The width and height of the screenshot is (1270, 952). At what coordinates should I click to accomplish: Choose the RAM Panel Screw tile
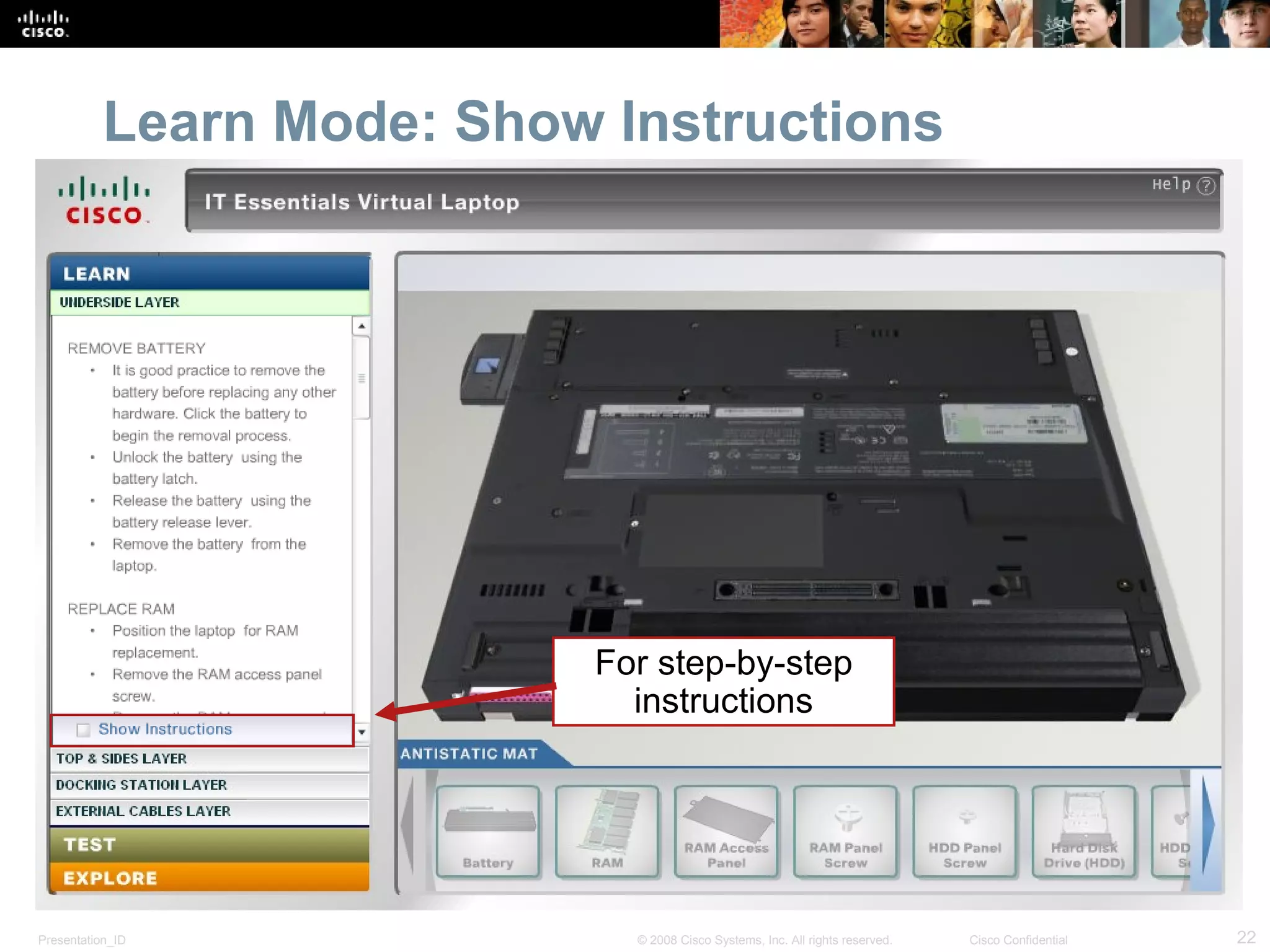tap(845, 831)
